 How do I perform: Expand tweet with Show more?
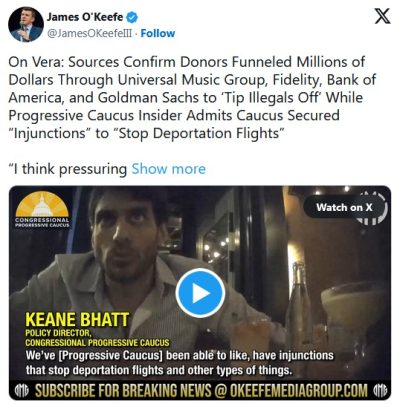tap(168, 169)
